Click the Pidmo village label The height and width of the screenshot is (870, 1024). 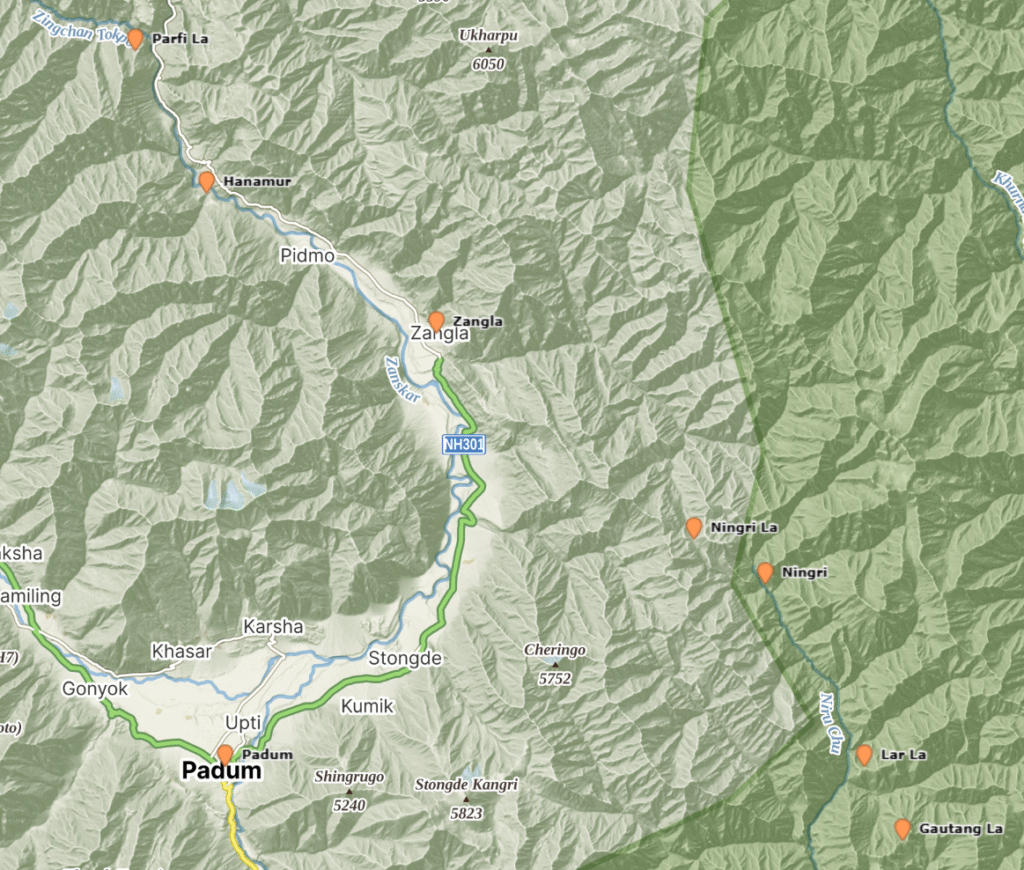tap(308, 255)
